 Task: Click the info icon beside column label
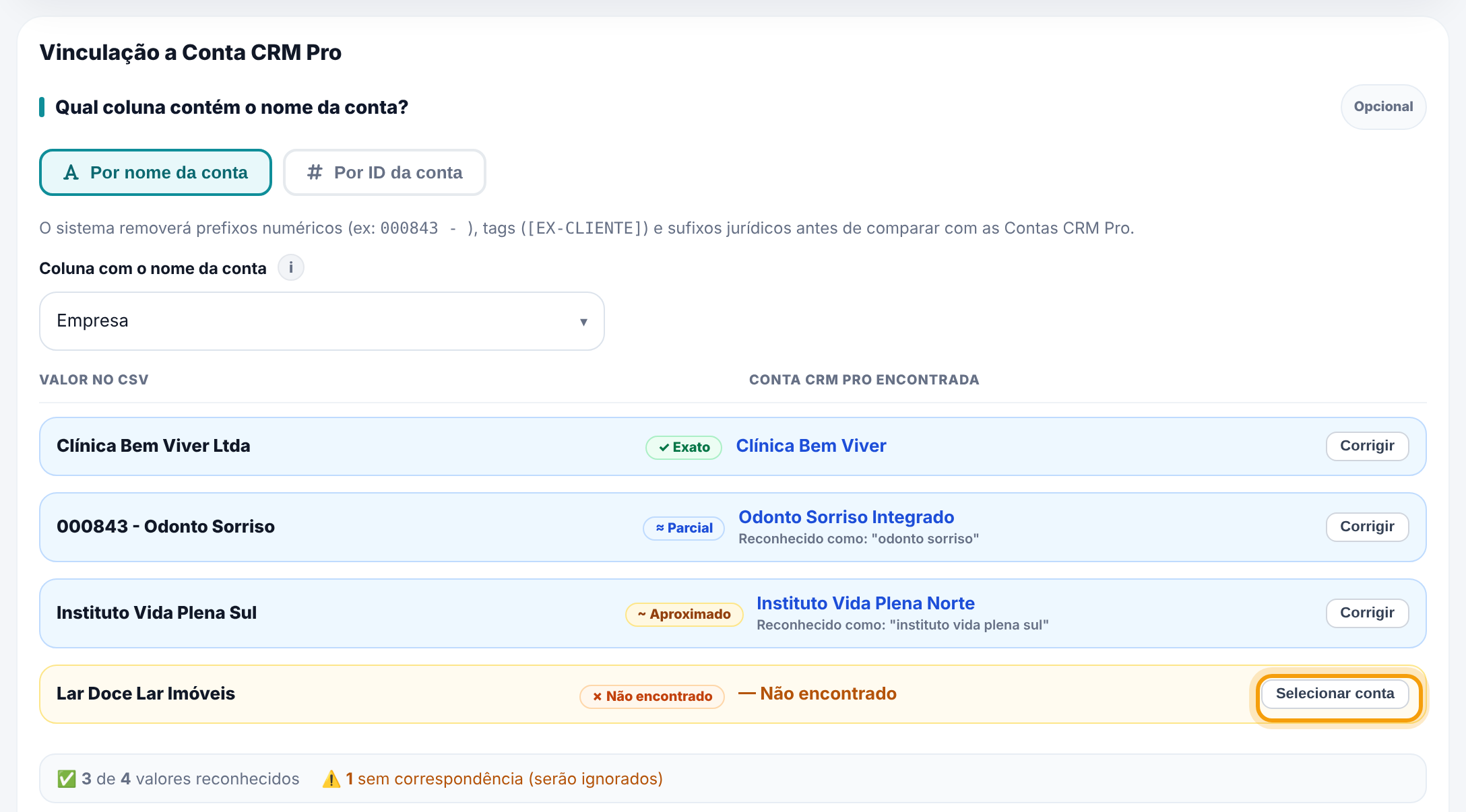291,268
